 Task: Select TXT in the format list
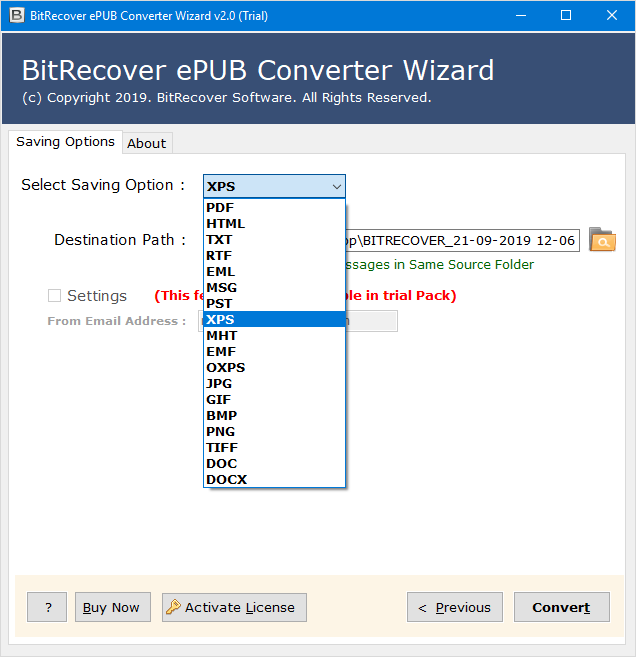(274, 239)
